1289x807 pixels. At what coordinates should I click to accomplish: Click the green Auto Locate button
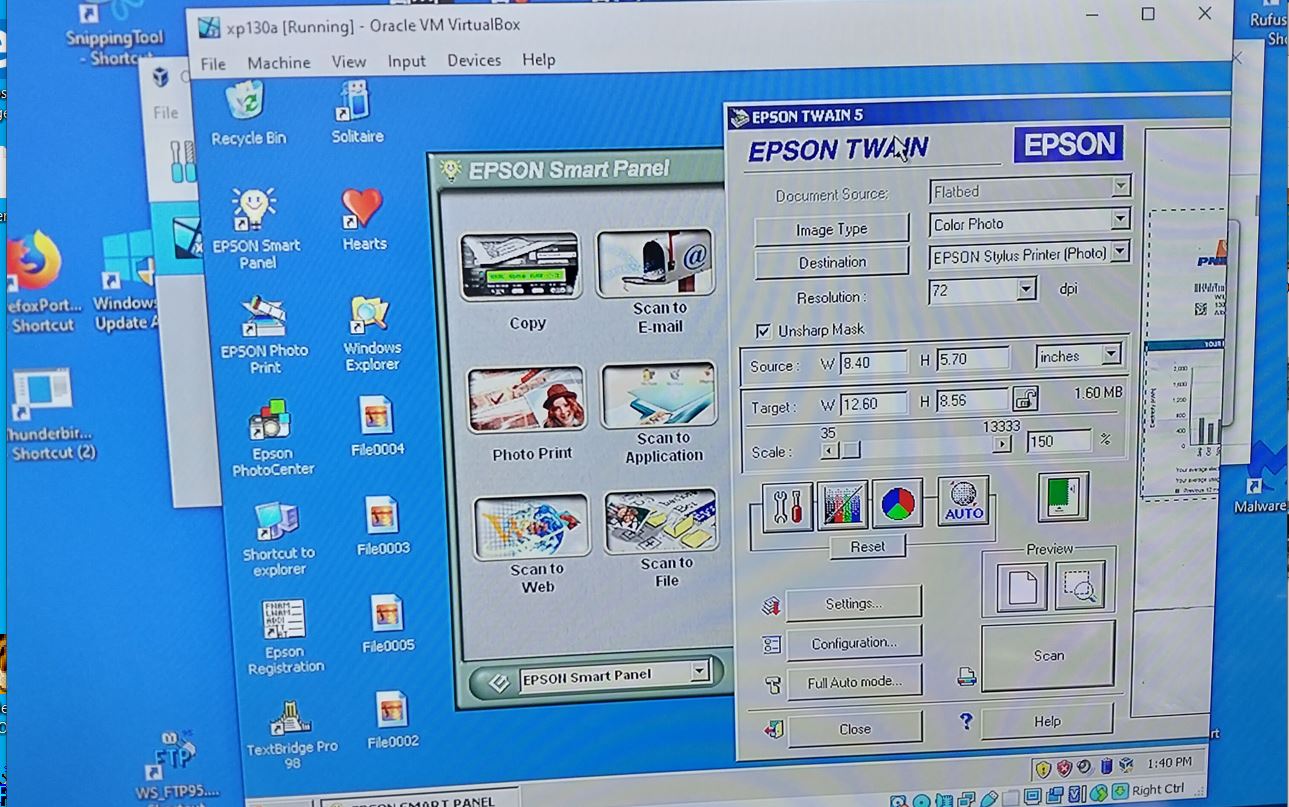coord(1062,497)
